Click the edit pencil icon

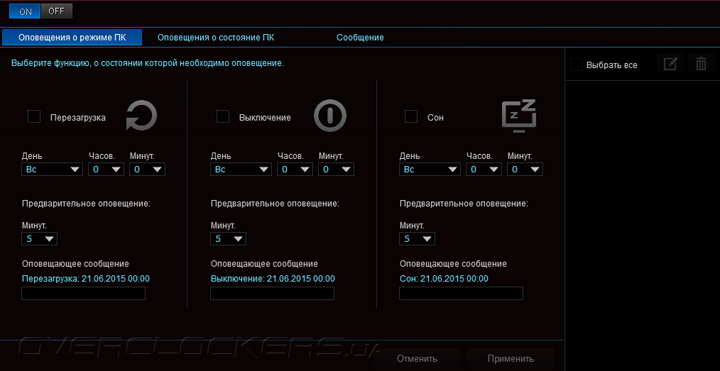[670, 64]
